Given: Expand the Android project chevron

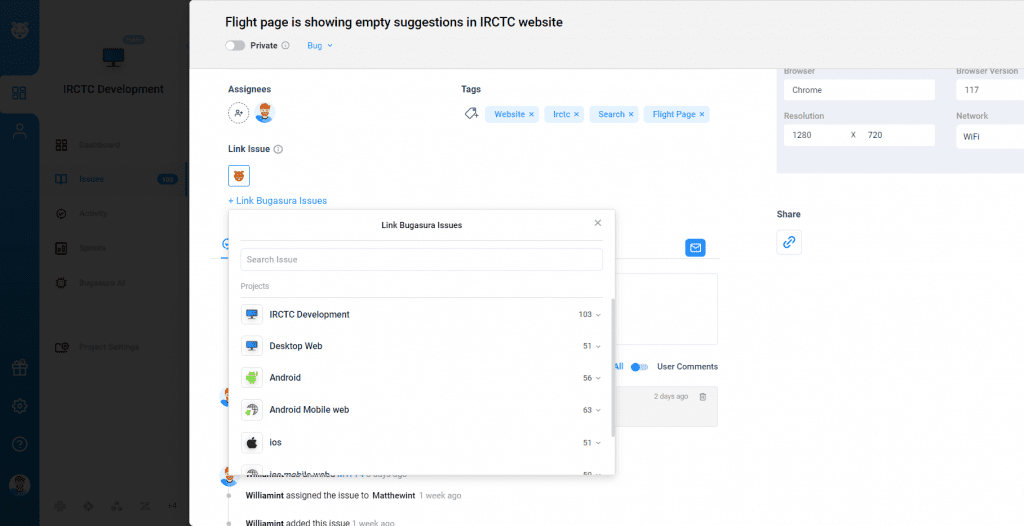Looking at the screenshot, I should [598, 378].
